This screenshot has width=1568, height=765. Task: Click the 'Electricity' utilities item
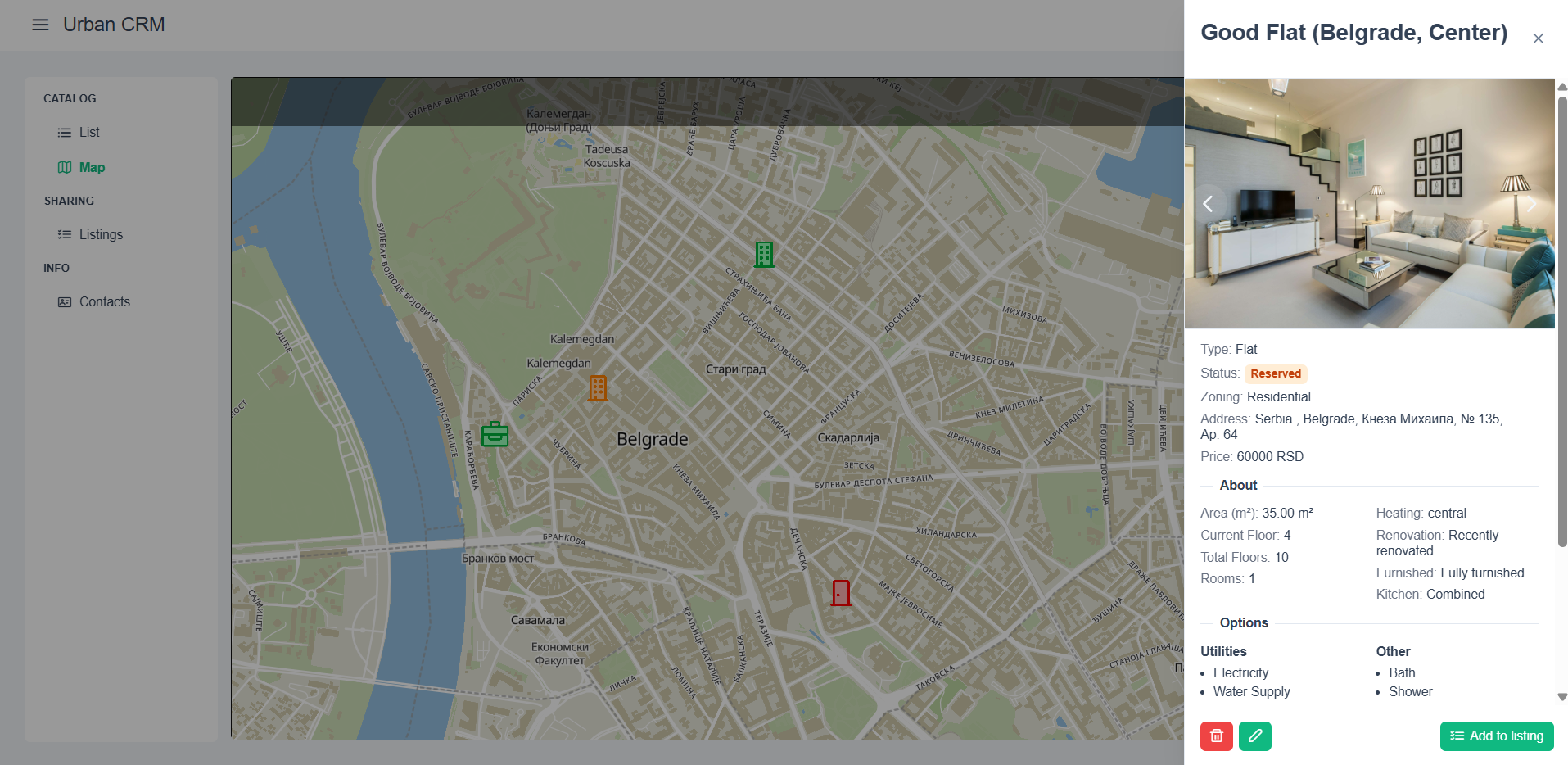coord(1240,672)
